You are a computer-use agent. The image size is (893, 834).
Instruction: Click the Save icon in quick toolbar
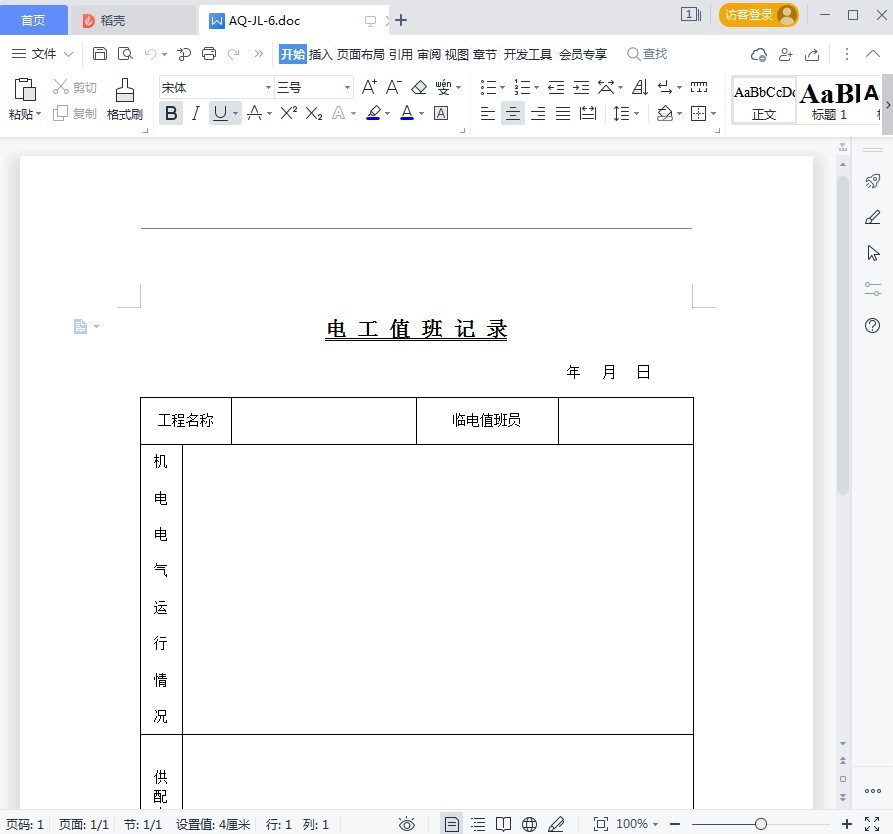100,54
